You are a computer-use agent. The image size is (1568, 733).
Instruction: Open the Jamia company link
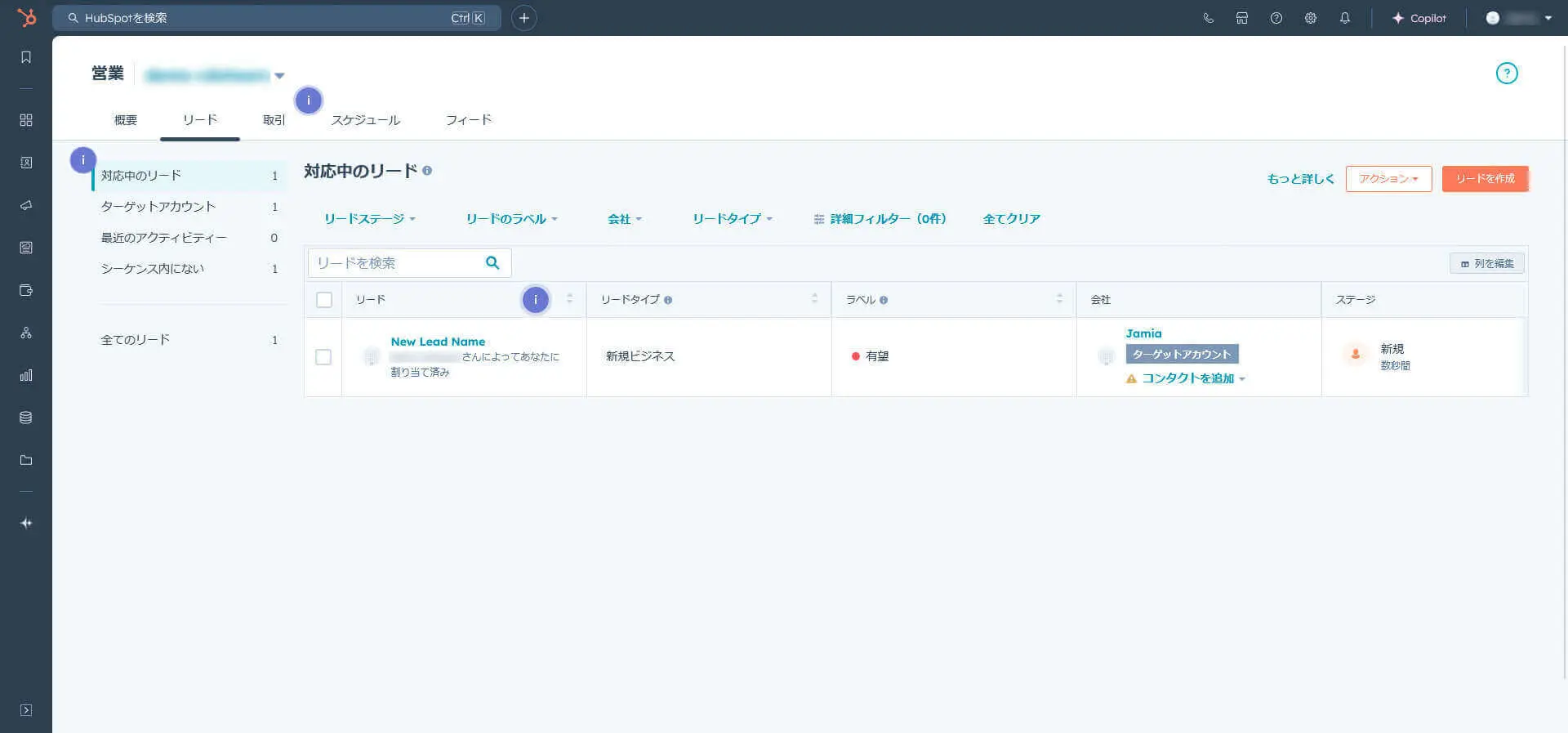point(1143,333)
